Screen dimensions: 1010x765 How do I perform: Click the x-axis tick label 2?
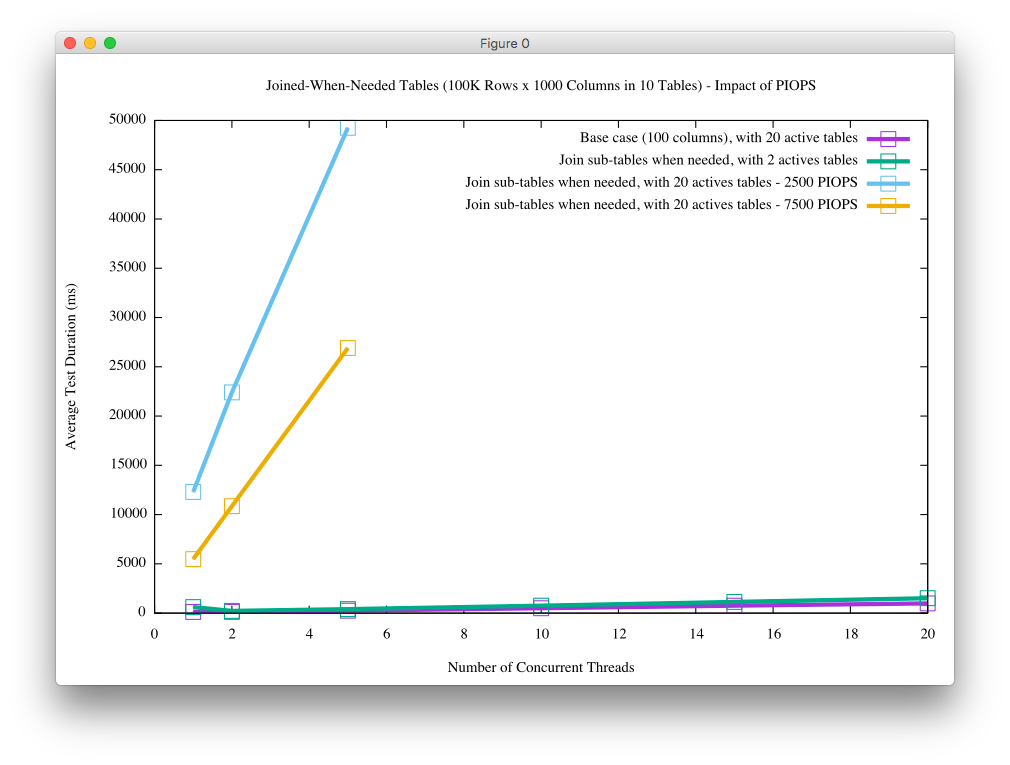point(232,634)
